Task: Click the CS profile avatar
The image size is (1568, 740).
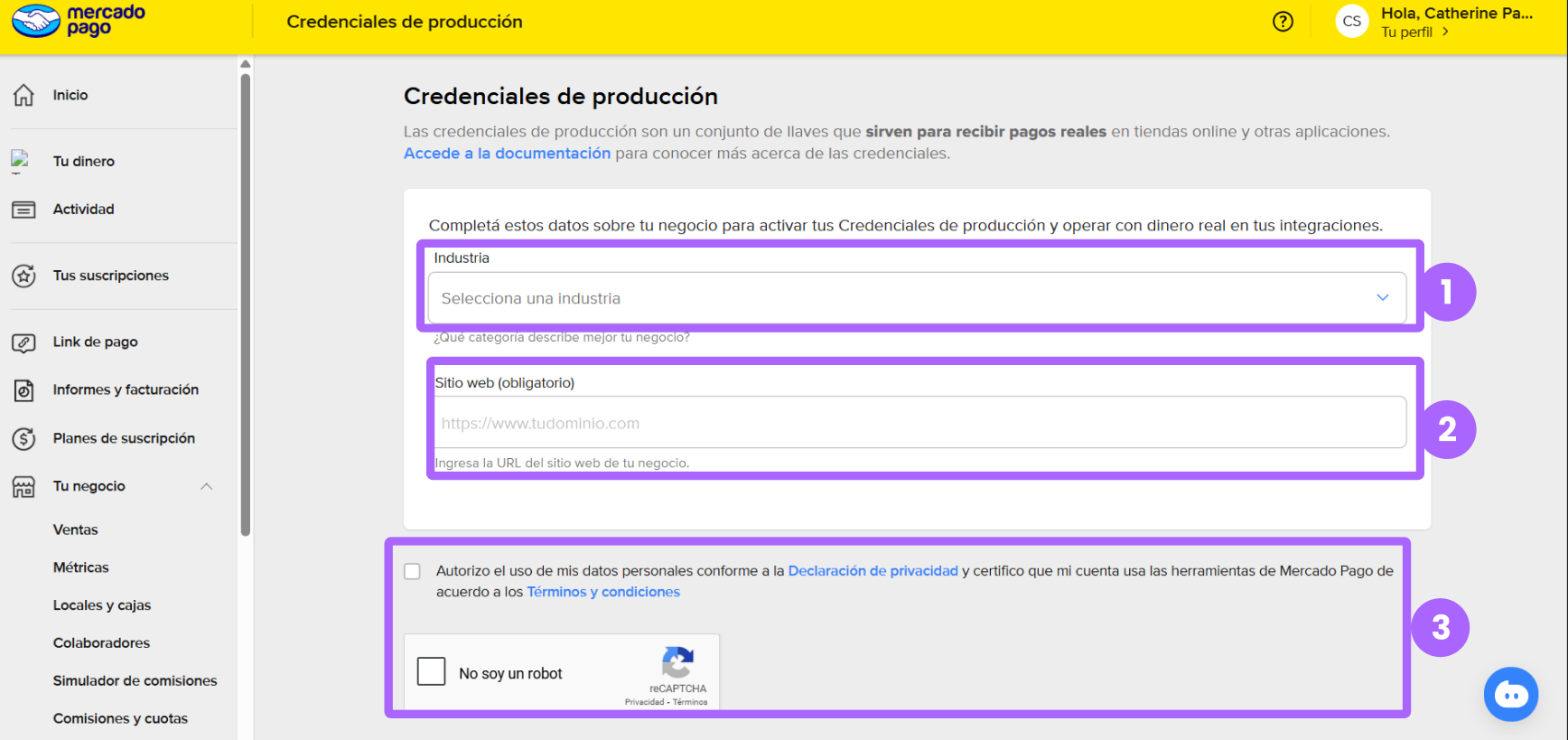Action: coord(1351,22)
